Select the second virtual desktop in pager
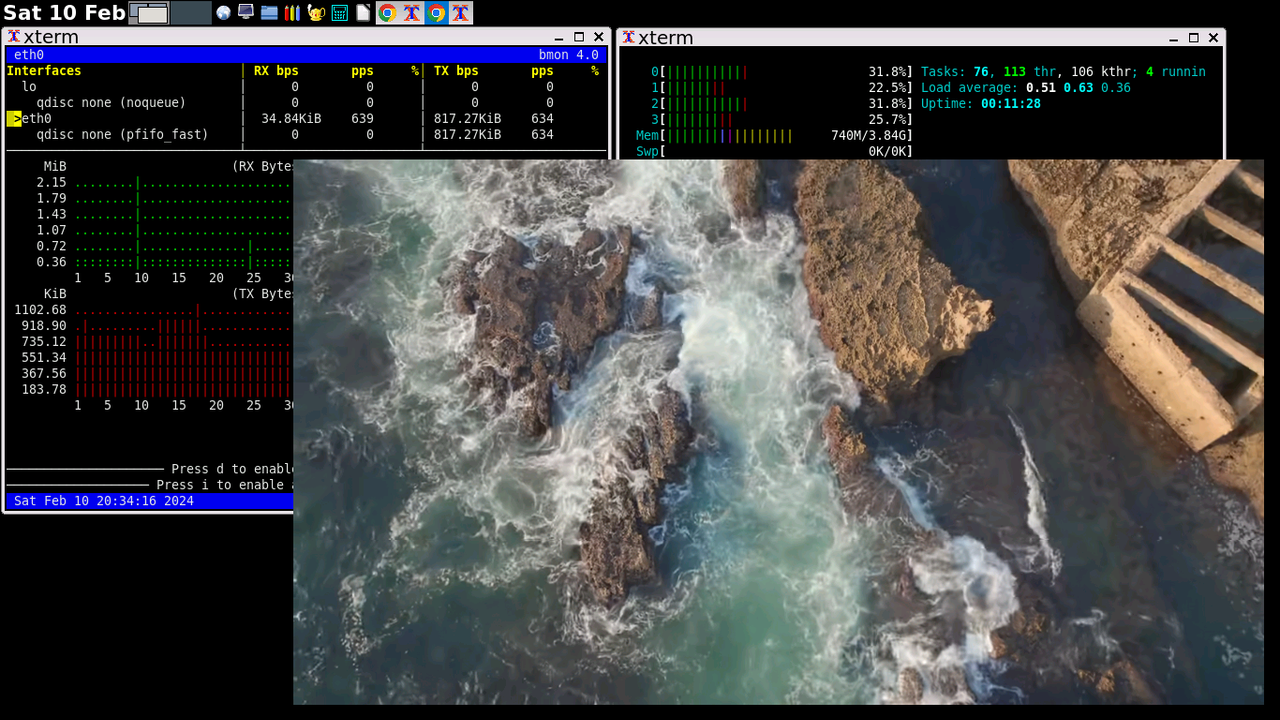The height and width of the screenshot is (720, 1280). tap(191, 13)
